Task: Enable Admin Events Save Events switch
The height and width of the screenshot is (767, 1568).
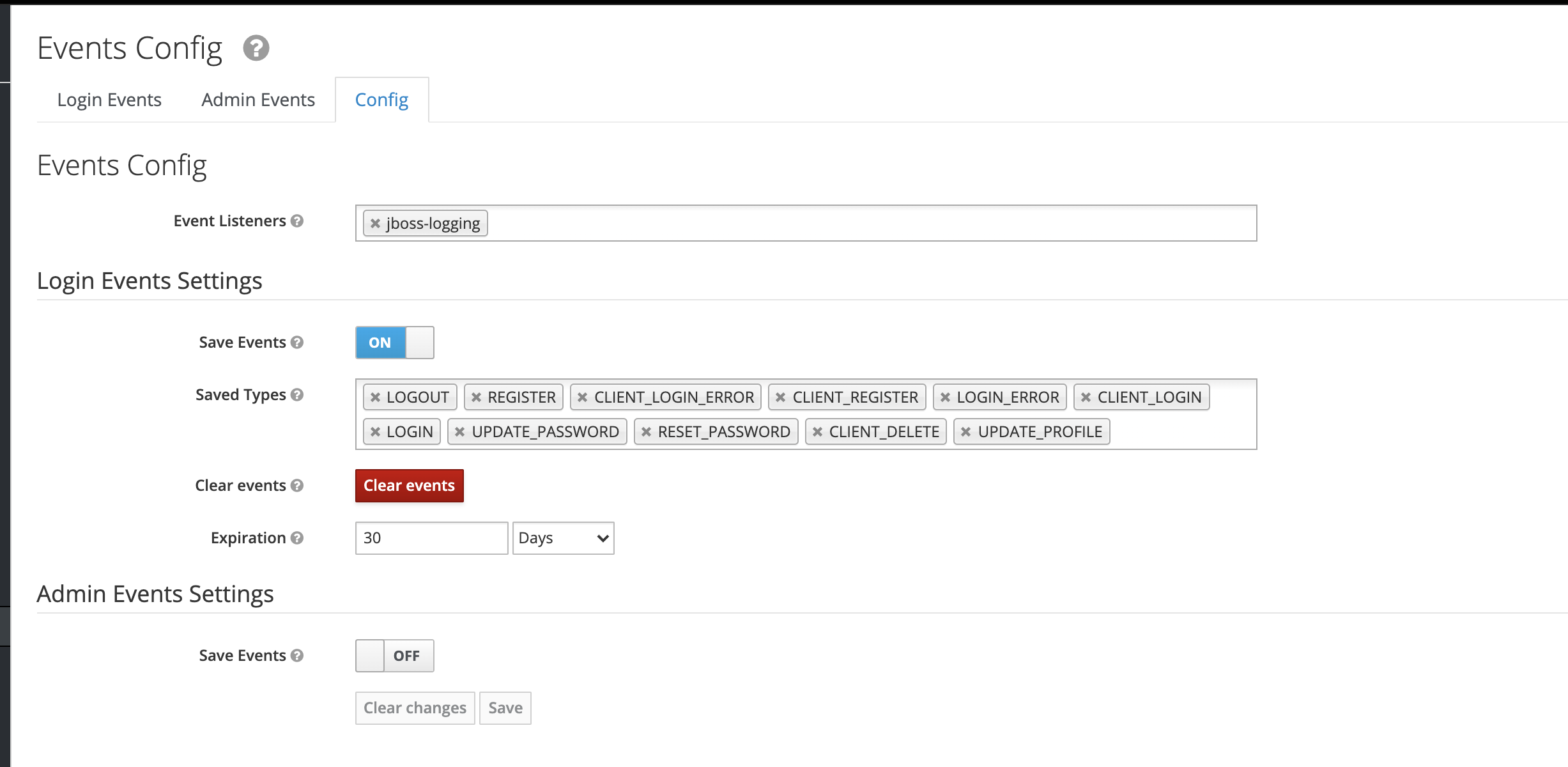Action: [394, 656]
